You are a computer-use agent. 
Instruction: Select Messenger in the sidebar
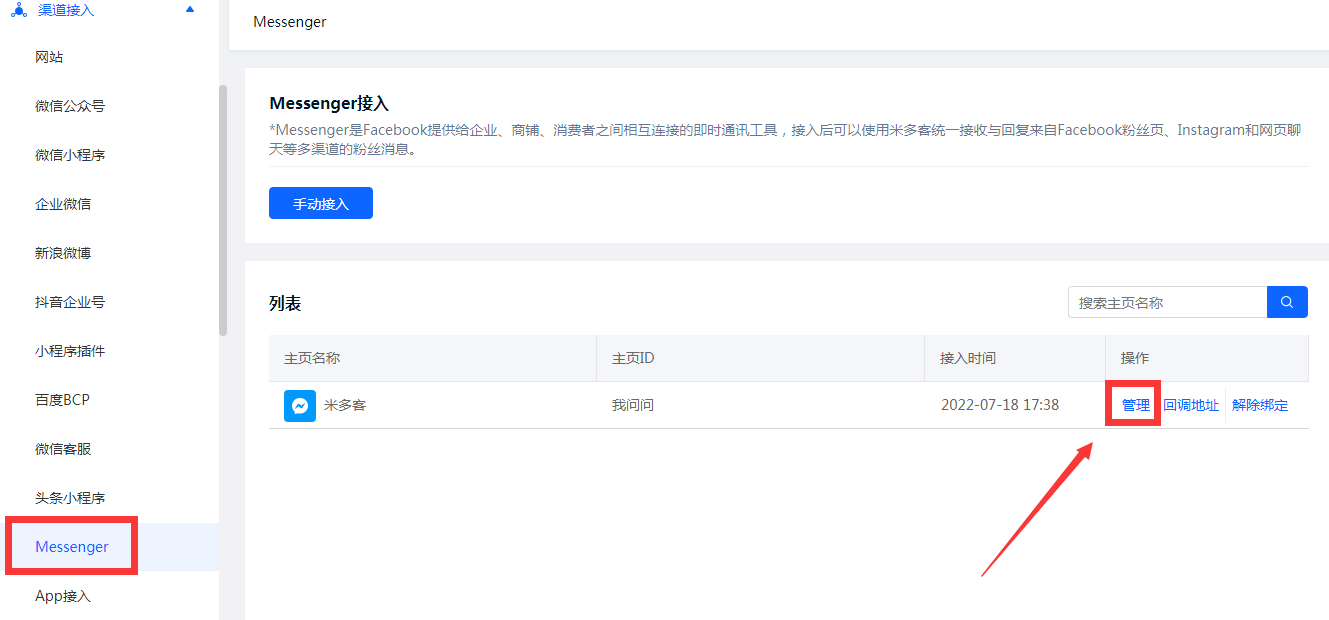coord(72,547)
